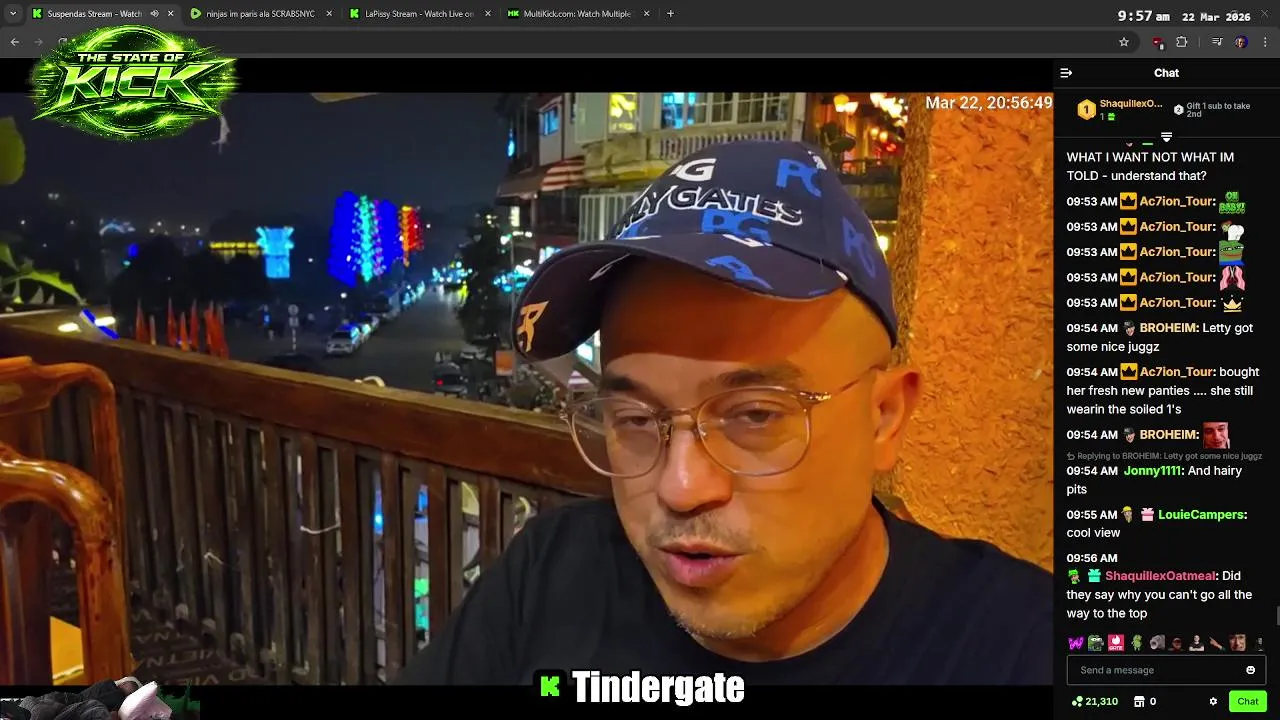This screenshot has height=720, width=1280.
Task: Open BROHEIM username on the juggz message
Action: point(1168,328)
